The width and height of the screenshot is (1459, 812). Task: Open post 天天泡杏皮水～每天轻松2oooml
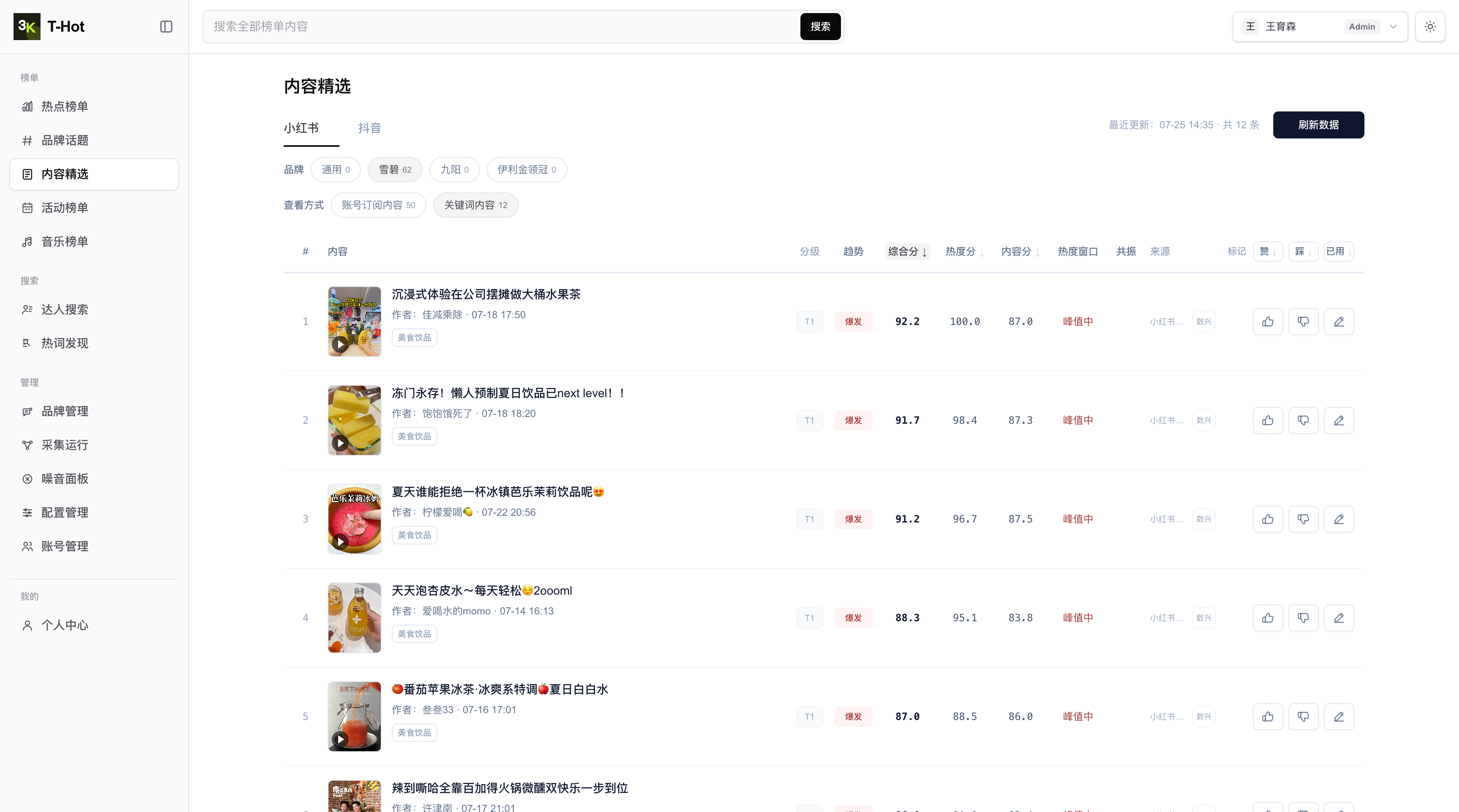tap(482, 590)
